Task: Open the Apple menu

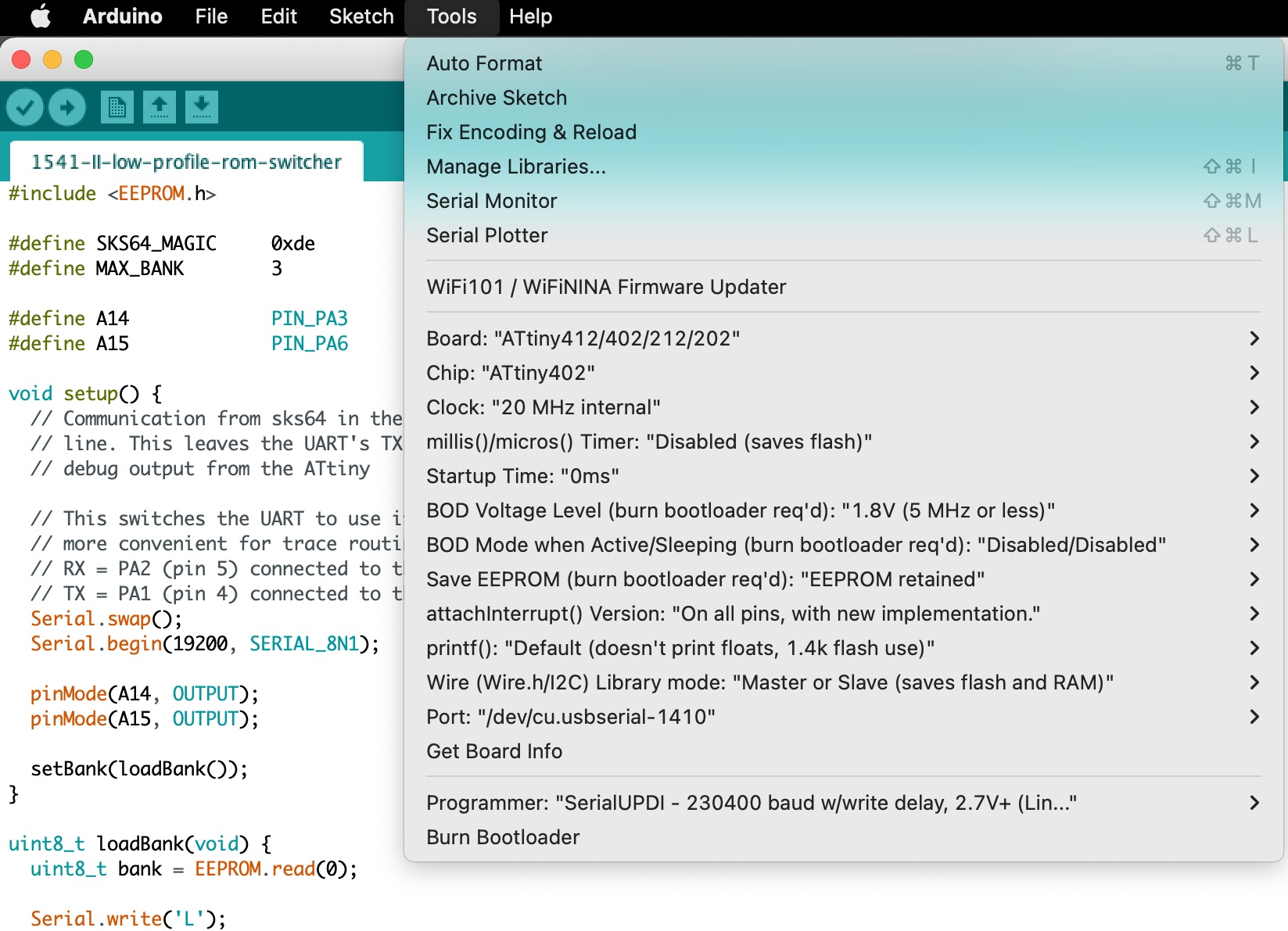Action: tap(41, 16)
